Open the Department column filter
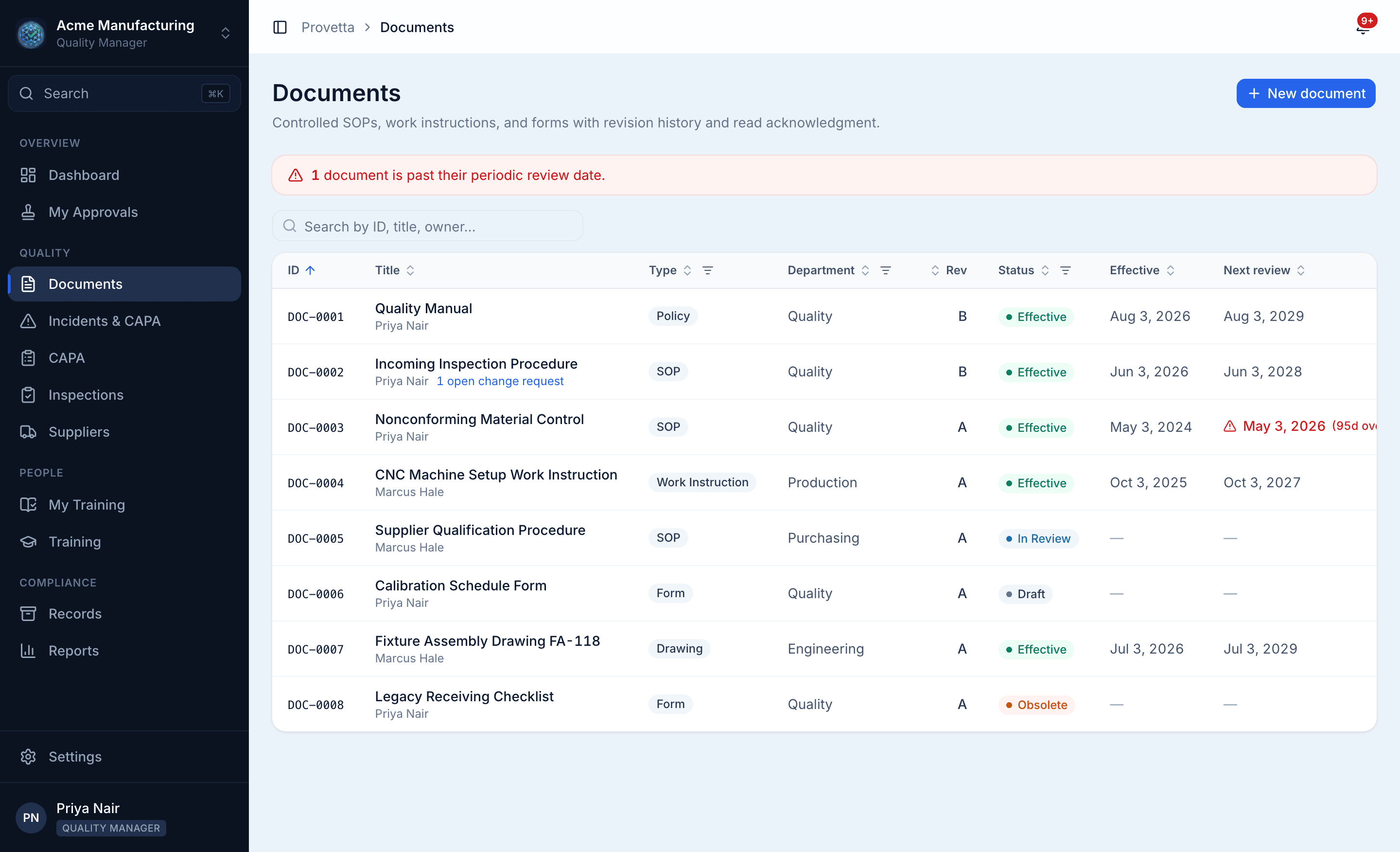The height and width of the screenshot is (852, 1400). [885, 270]
